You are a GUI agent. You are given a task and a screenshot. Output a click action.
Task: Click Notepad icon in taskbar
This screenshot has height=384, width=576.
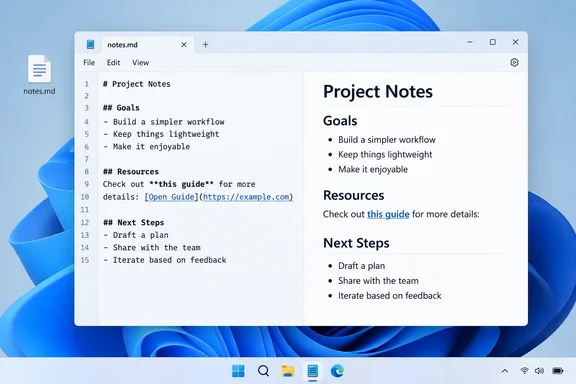click(x=313, y=371)
